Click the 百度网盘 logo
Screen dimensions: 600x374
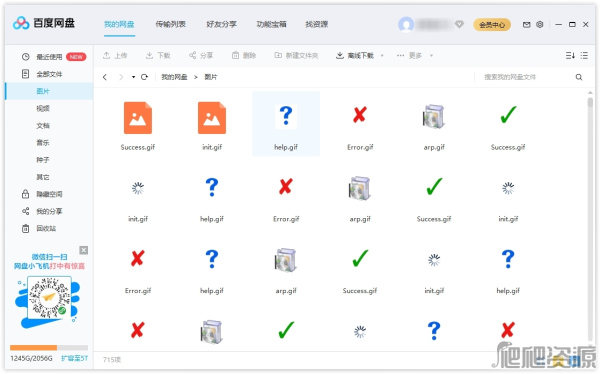coord(44,23)
